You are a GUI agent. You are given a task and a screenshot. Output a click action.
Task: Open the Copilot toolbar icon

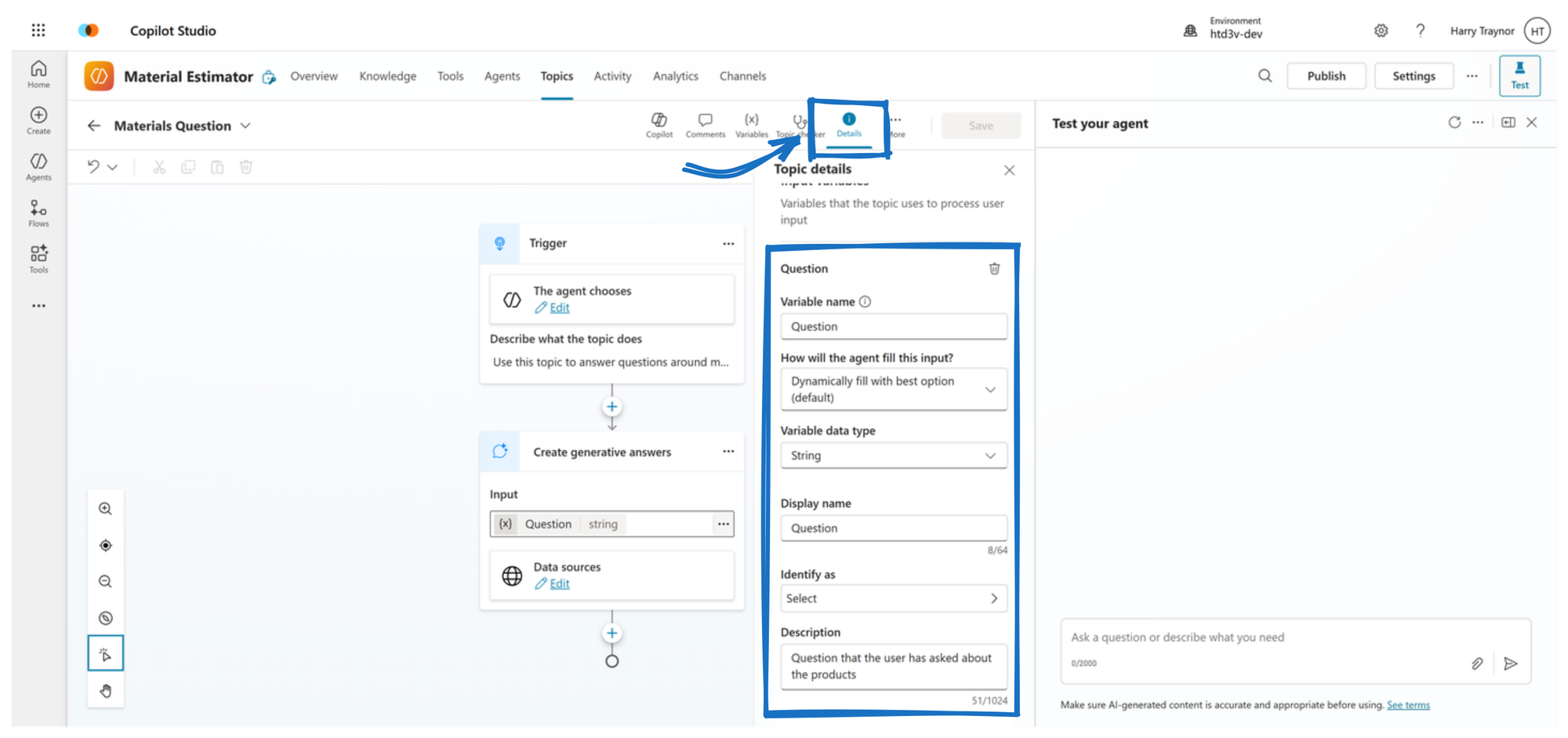[x=659, y=124]
